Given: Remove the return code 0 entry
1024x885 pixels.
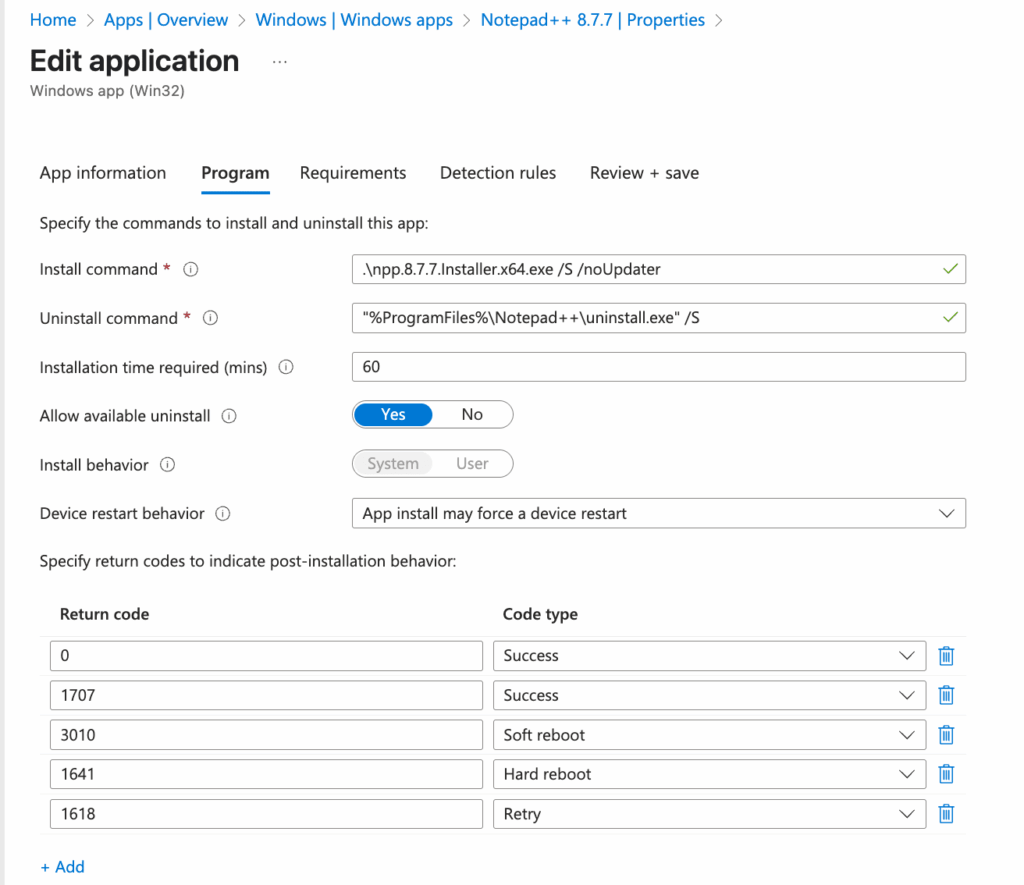Looking at the screenshot, I should 946,655.
